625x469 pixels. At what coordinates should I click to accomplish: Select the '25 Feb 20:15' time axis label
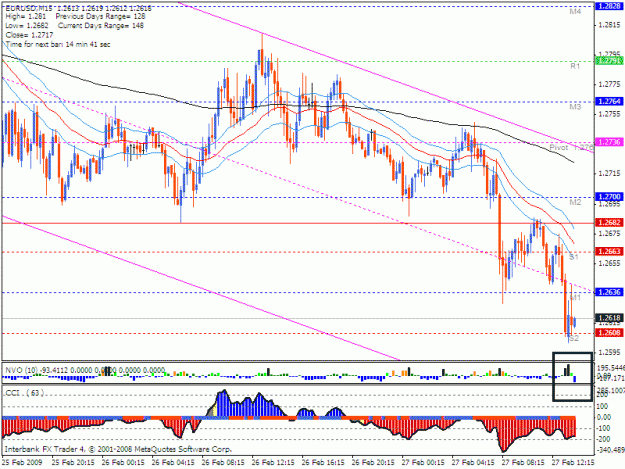tap(73, 463)
